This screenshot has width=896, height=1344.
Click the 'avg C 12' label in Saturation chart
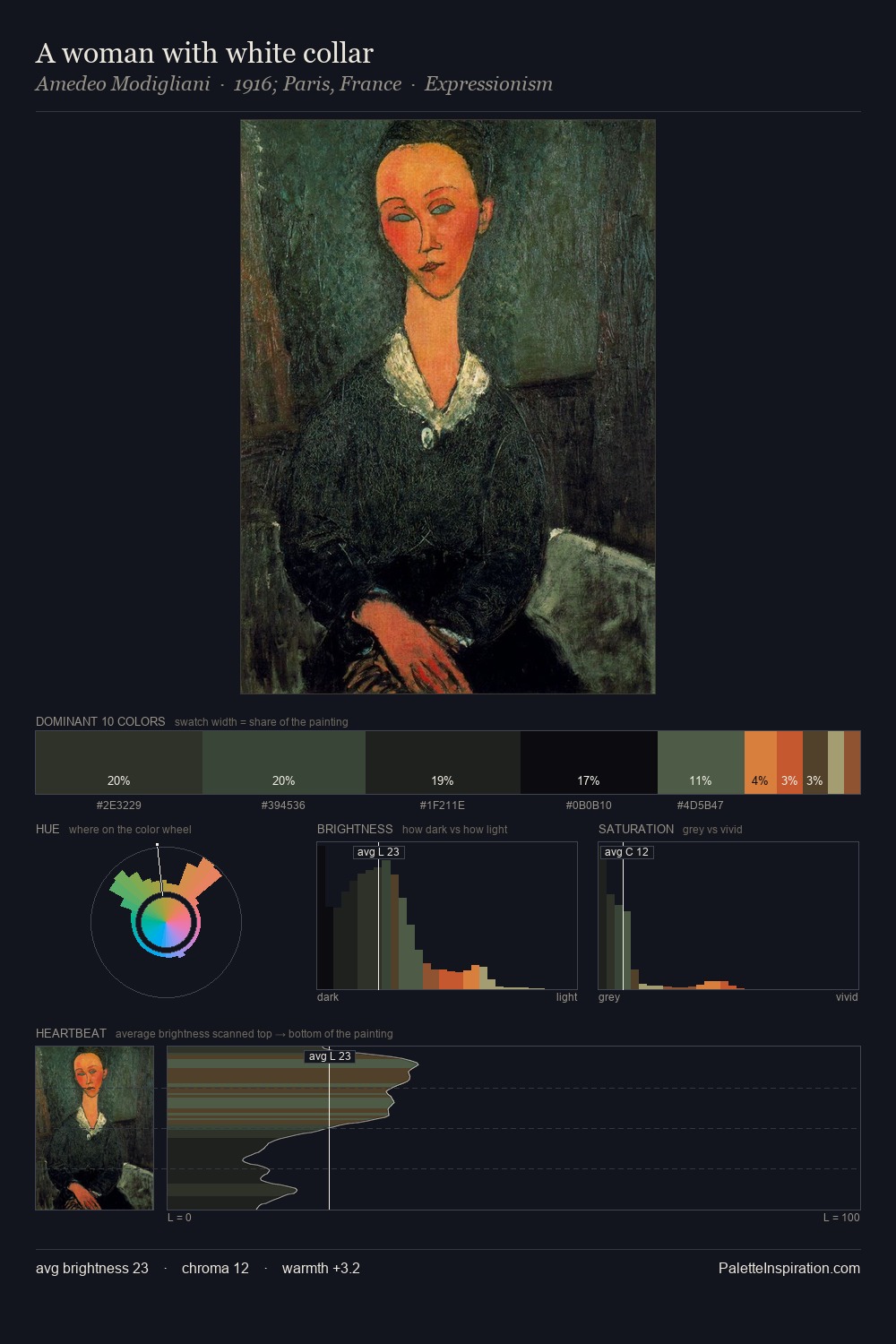point(626,852)
